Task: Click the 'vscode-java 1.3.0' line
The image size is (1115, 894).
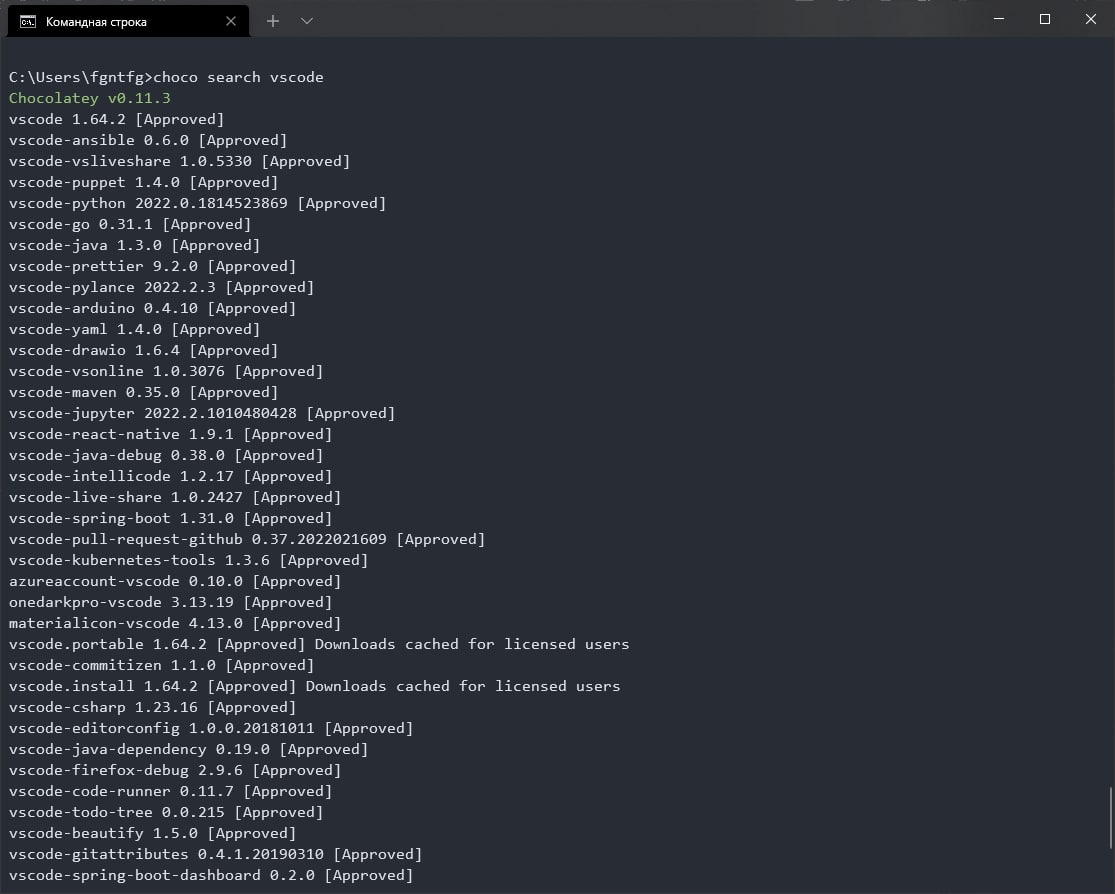Action: tap(134, 245)
